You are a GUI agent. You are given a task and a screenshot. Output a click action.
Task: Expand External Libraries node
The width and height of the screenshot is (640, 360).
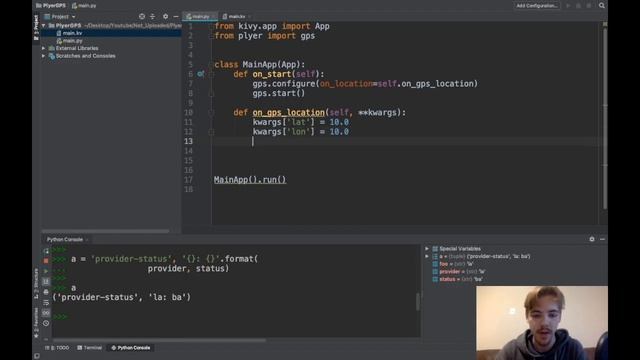point(44,48)
